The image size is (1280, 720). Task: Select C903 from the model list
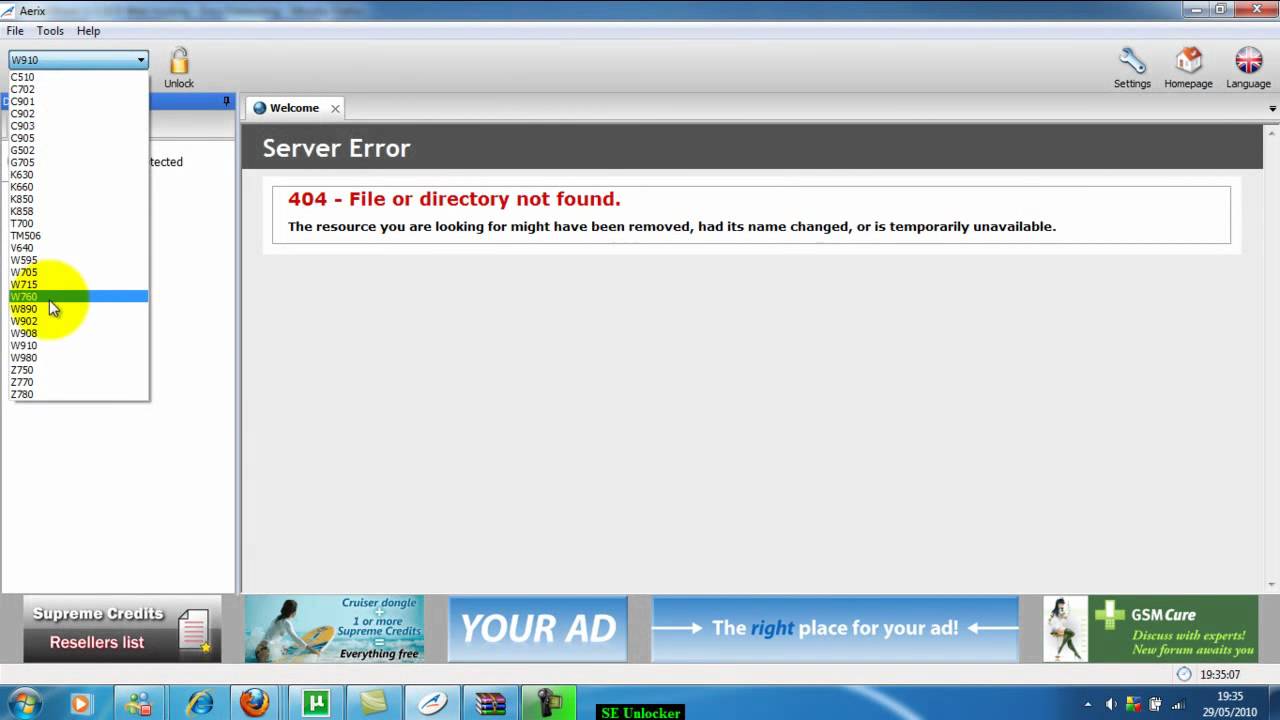pyautogui.click(x=79, y=126)
